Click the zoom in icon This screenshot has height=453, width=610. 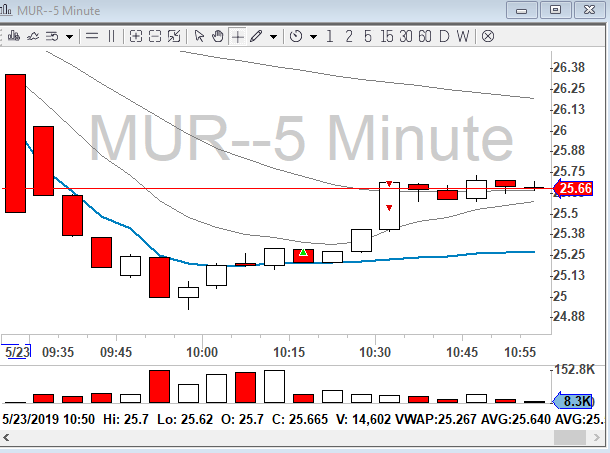point(135,36)
